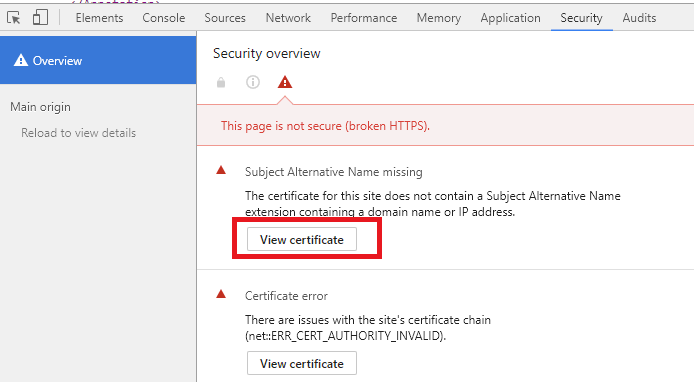The height and width of the screenshot is (382, 695).
Task: Go to the Network tab
Action: 288,18
